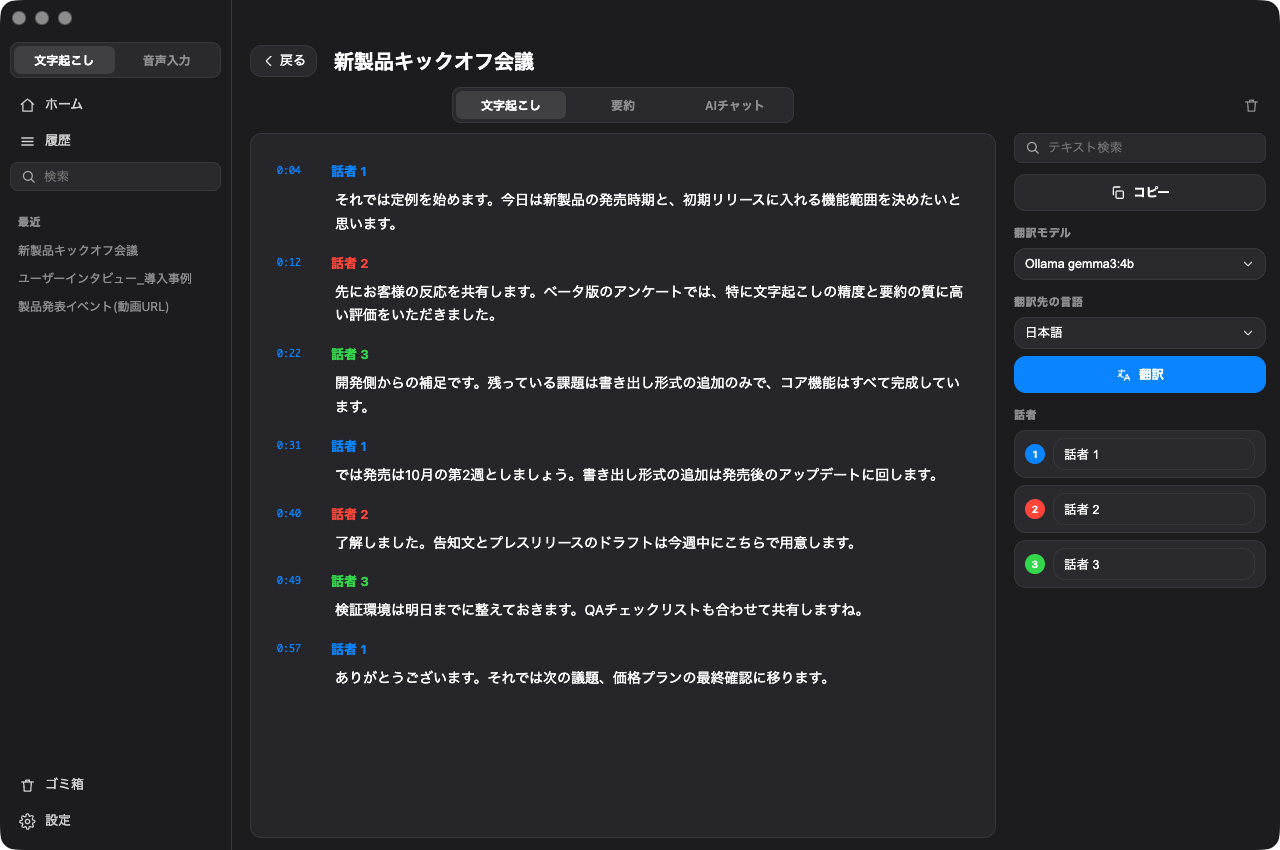Edit the 話者 3 name field
Image resolution: width=1280 pixels, height=850 pixels.
(1154, 564)
